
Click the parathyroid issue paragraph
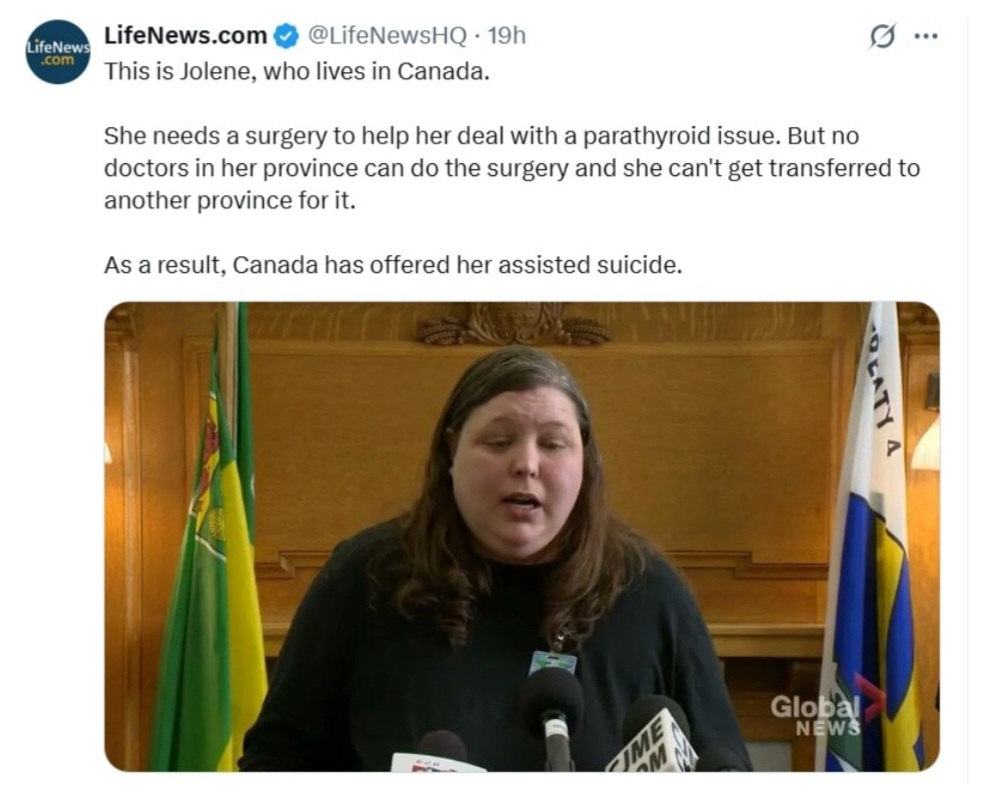[512, 168]
